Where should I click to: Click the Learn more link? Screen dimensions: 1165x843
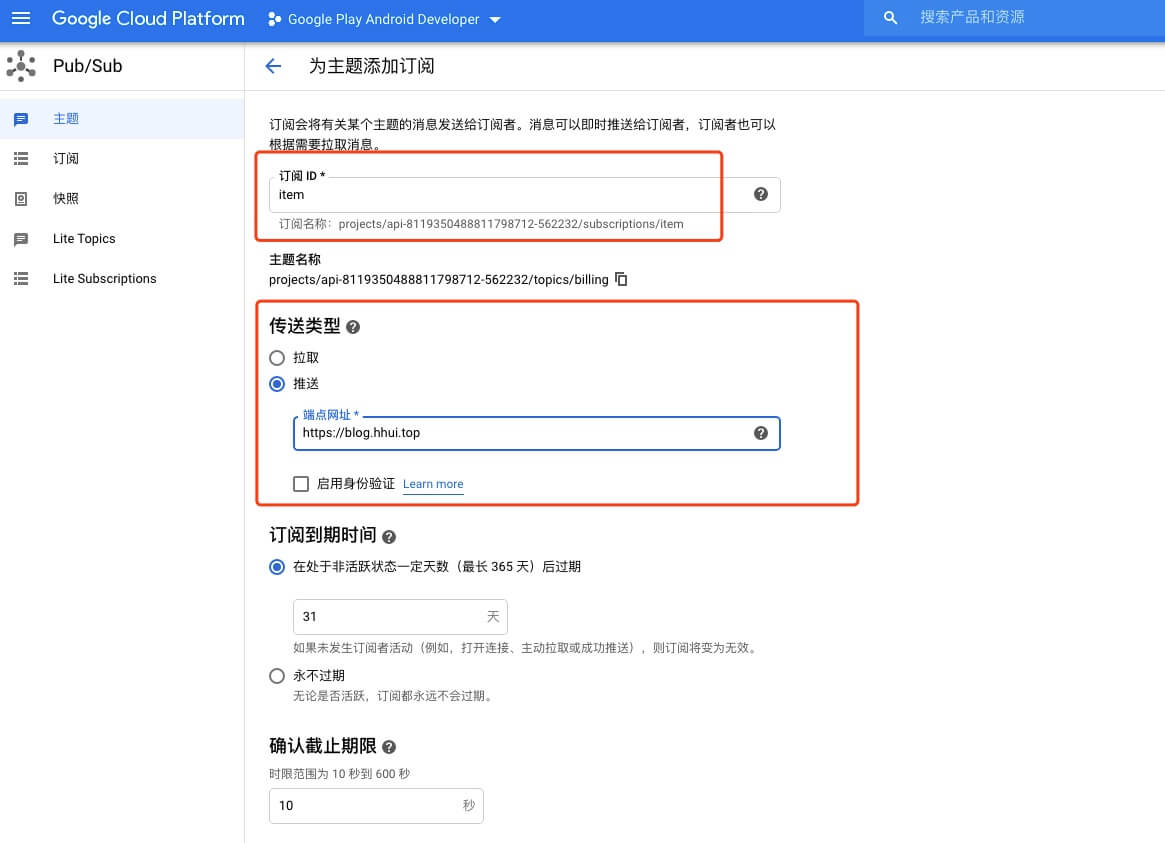(x=433, y=484)
